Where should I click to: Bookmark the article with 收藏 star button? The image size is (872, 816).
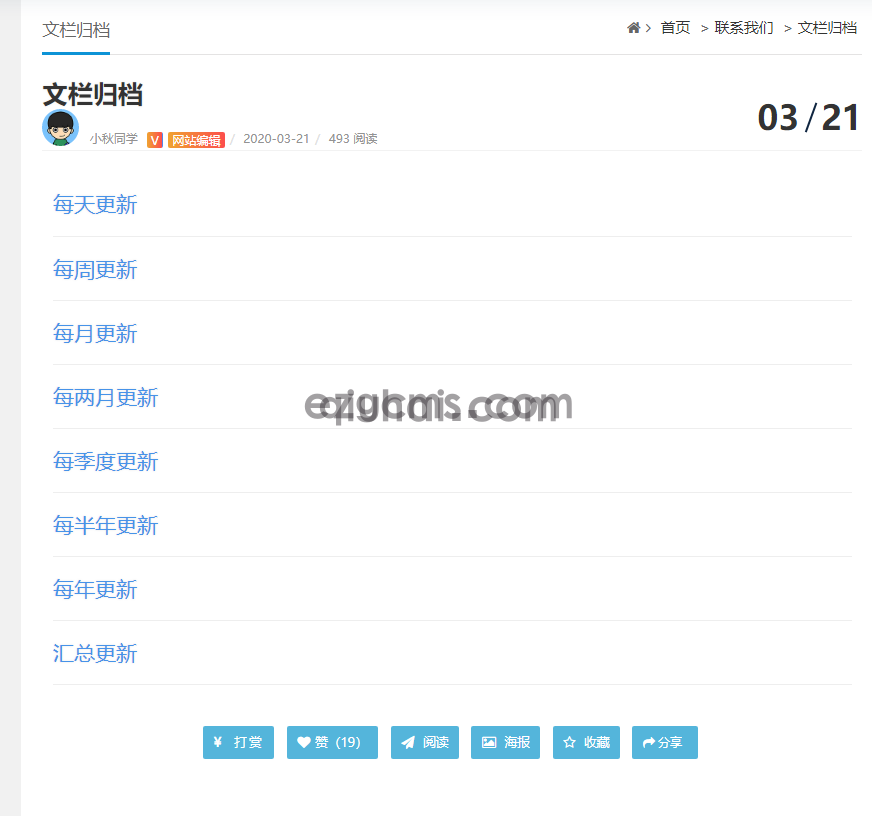[x=586, y=742]
